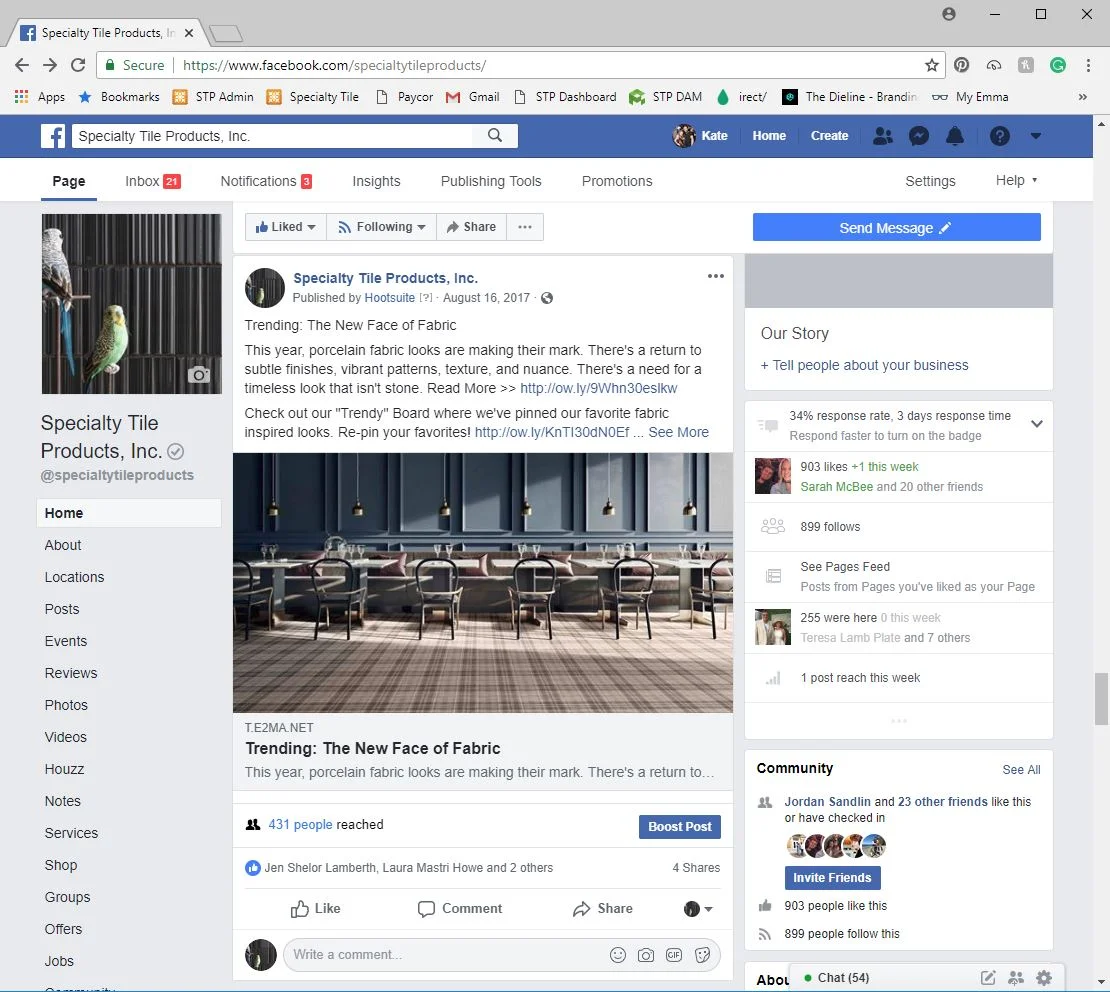
Task: Click the camera icon on profile picture
Action: [x=199, y=375]
